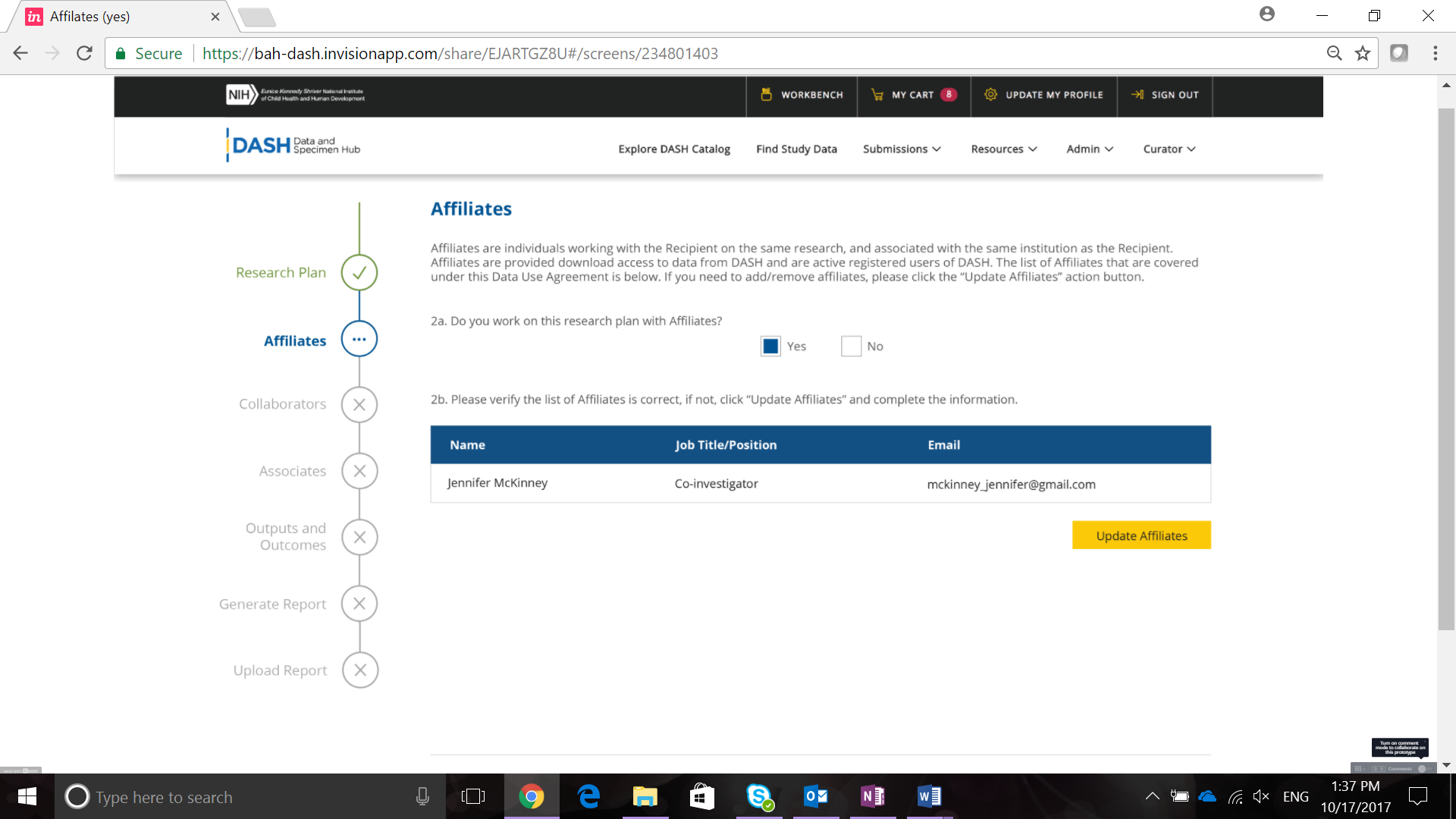Expand the Submissions dropdown menu
This screenshot has width=1456, height=819.
(902, 149)
